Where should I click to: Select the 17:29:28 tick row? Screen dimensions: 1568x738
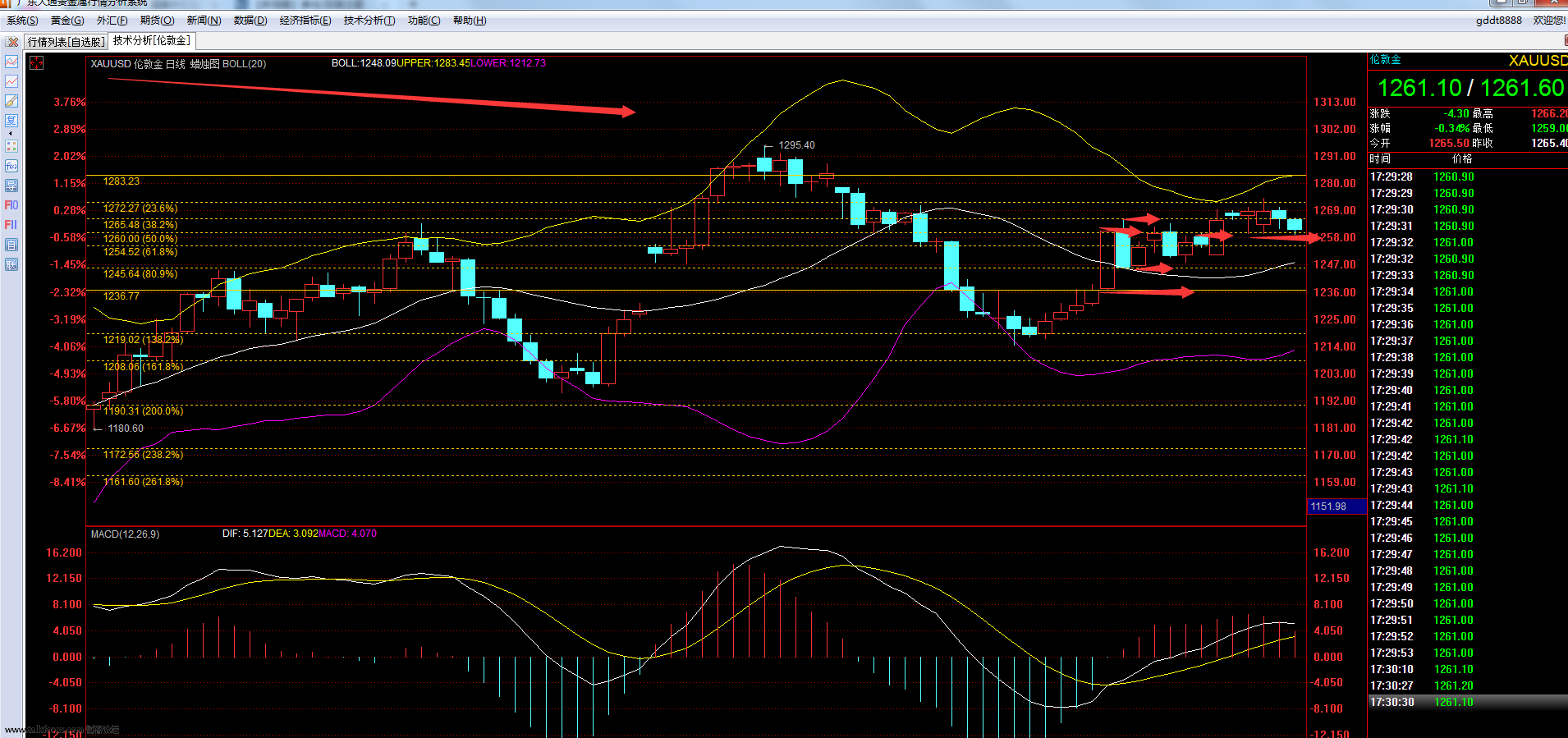point(1468,177)
